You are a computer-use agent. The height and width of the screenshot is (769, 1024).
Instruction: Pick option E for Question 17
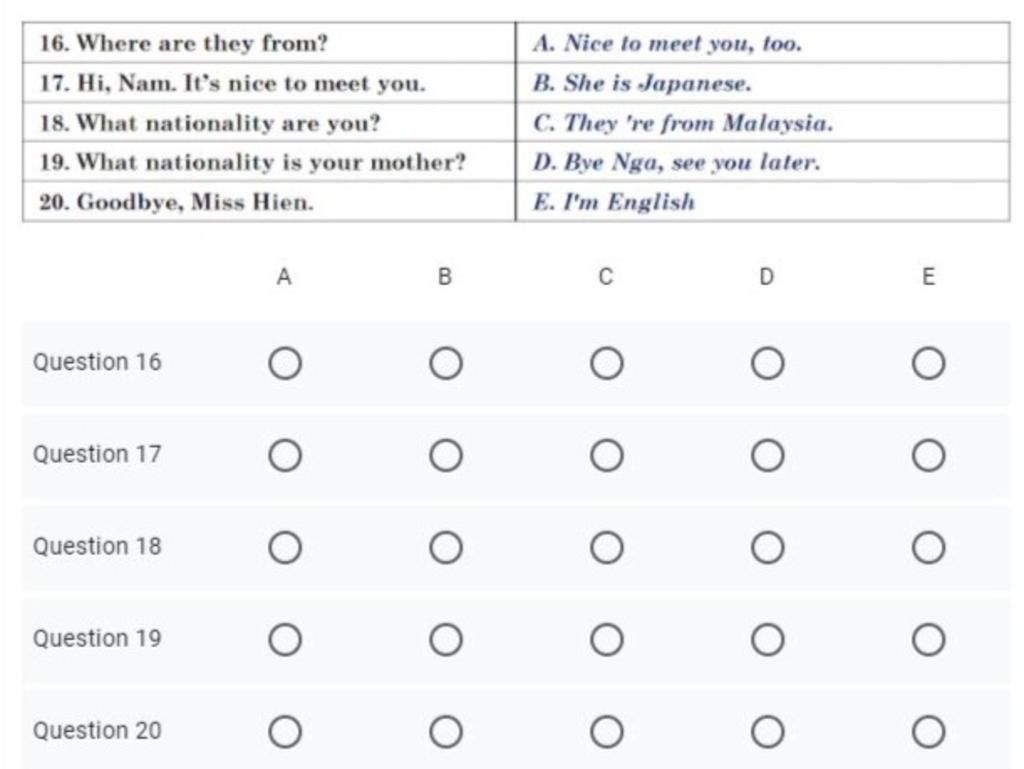click(x=928, y=456)
